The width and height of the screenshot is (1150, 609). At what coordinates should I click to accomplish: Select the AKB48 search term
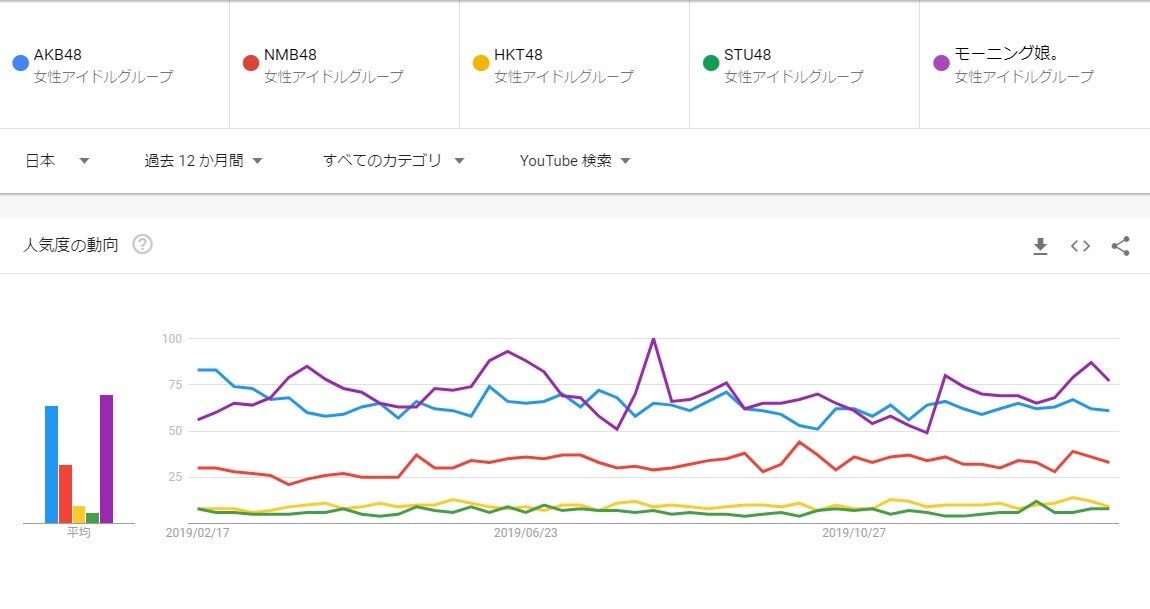tap(57, 55)
